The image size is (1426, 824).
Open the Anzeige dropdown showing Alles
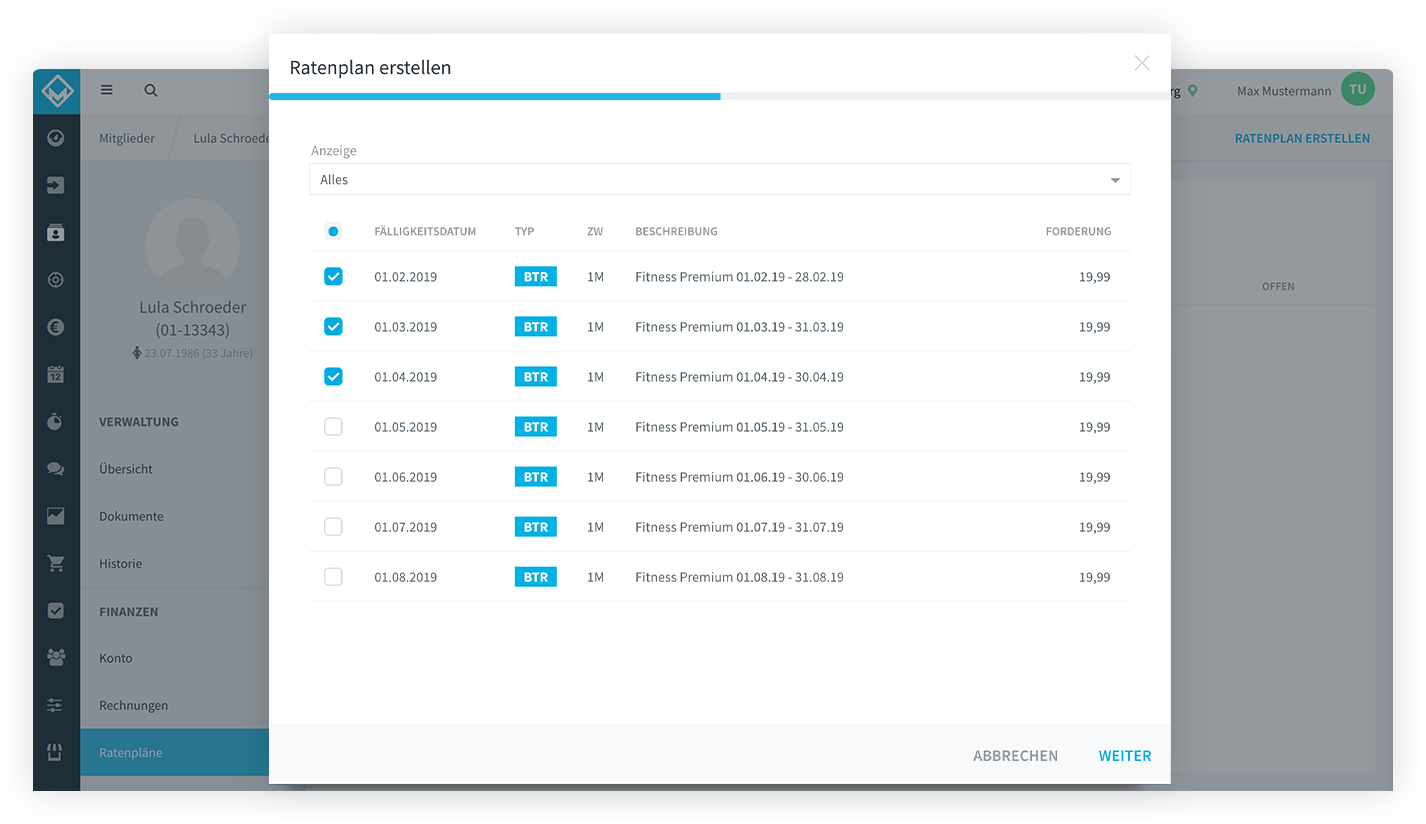pyautogui.click(x=720, y=180)
